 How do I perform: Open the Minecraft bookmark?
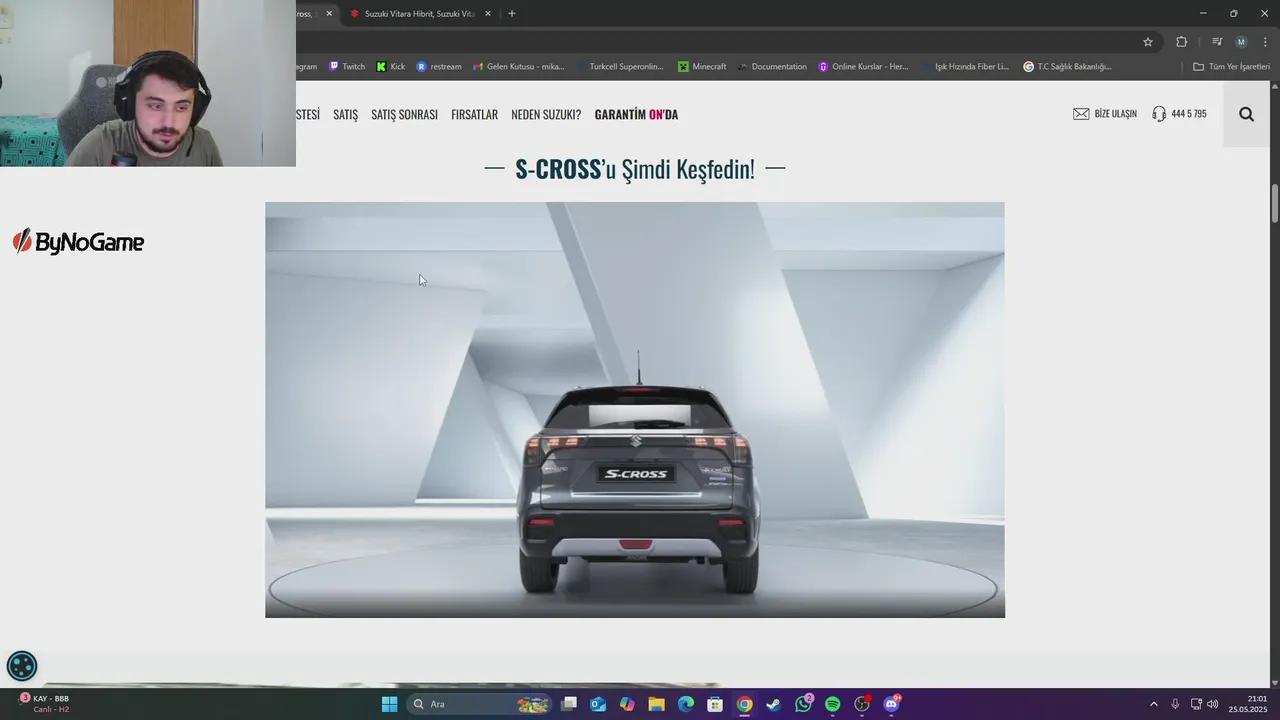[x=702, y=67]
